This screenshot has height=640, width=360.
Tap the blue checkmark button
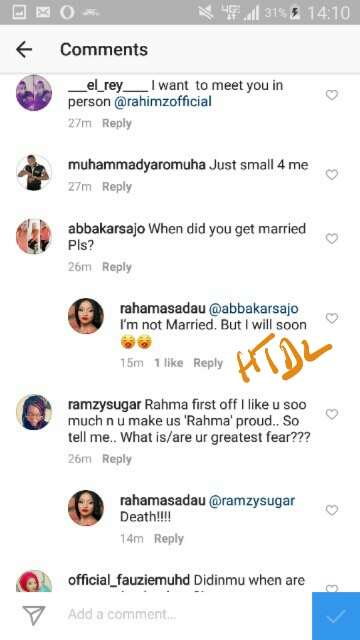tap(336, 616)
